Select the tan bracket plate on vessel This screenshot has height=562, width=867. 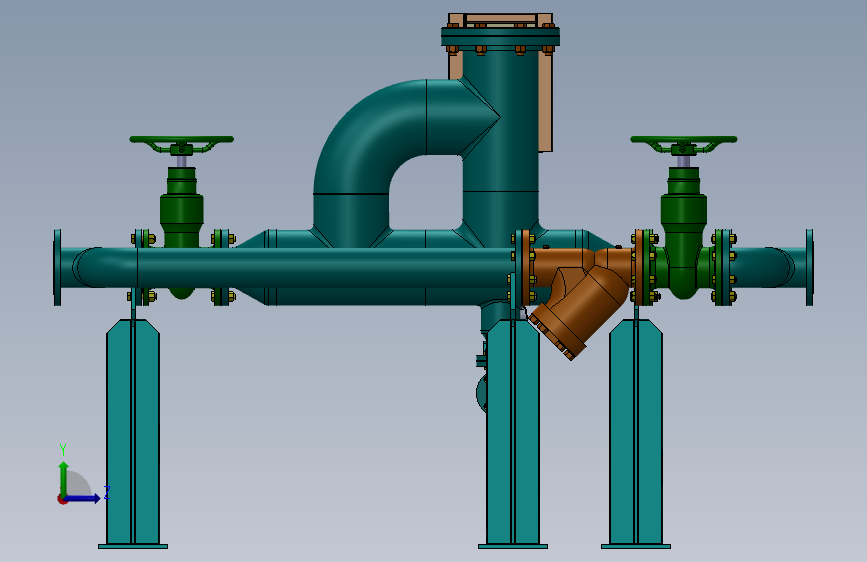click(546, 102)
